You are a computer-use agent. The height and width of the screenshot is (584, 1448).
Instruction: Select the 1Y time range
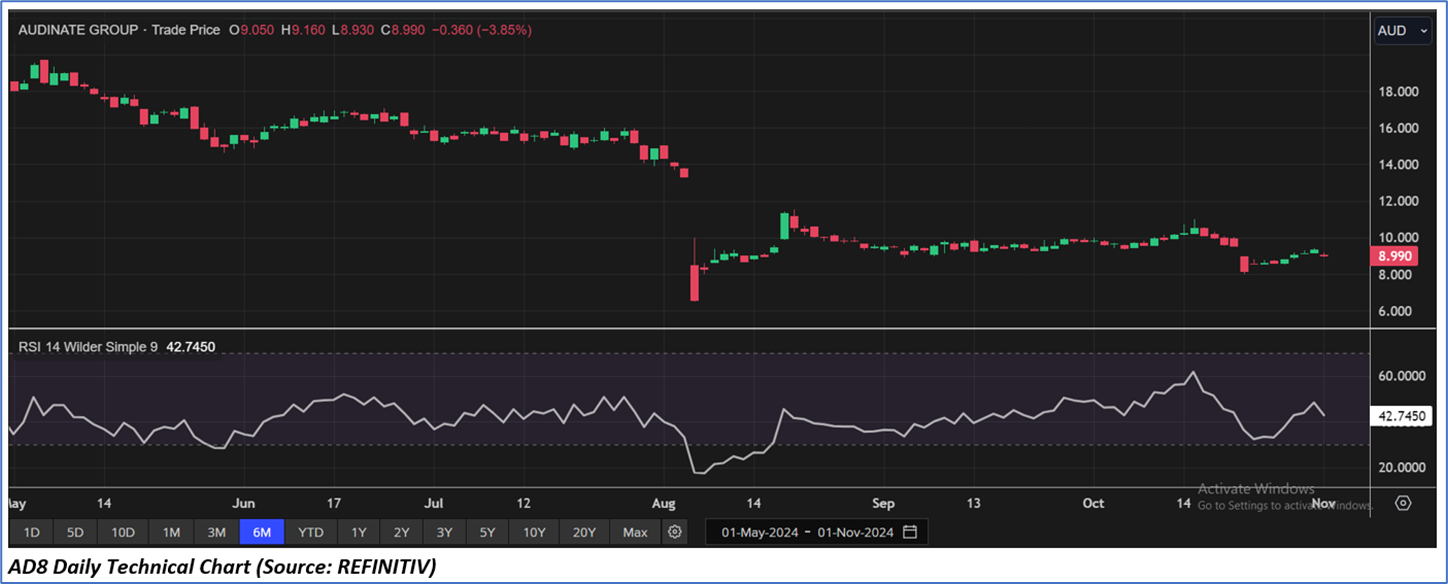coord(359,532)
